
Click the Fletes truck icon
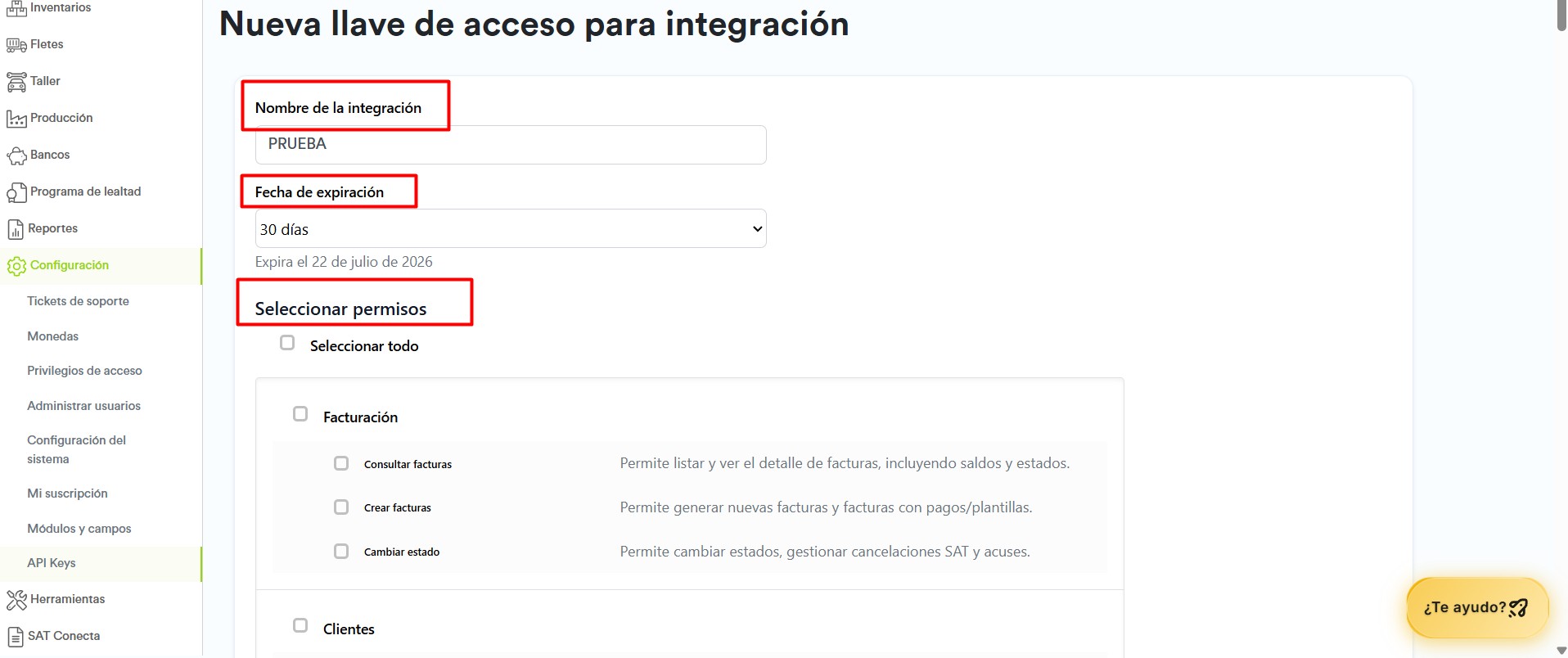pos(16,45)
